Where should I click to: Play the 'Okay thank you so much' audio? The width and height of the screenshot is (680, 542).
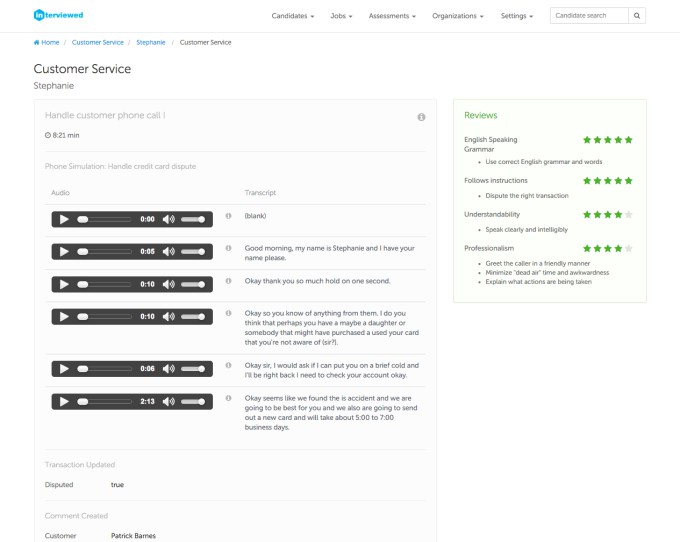pyautogui.click(x=64, y=284)
